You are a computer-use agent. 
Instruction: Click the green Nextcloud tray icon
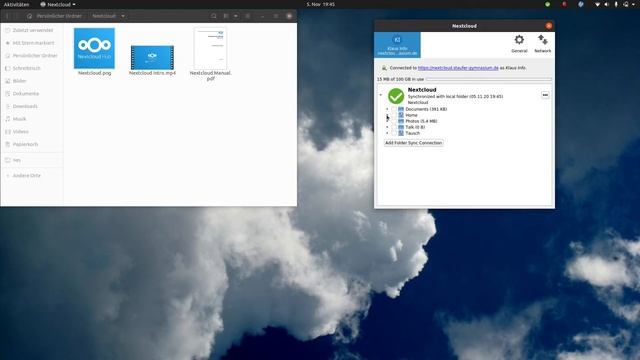point(547,4)
